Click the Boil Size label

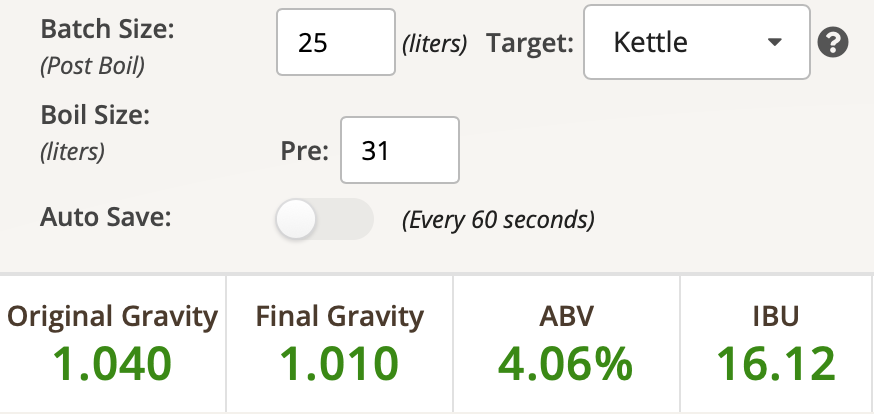pos(95,115)
